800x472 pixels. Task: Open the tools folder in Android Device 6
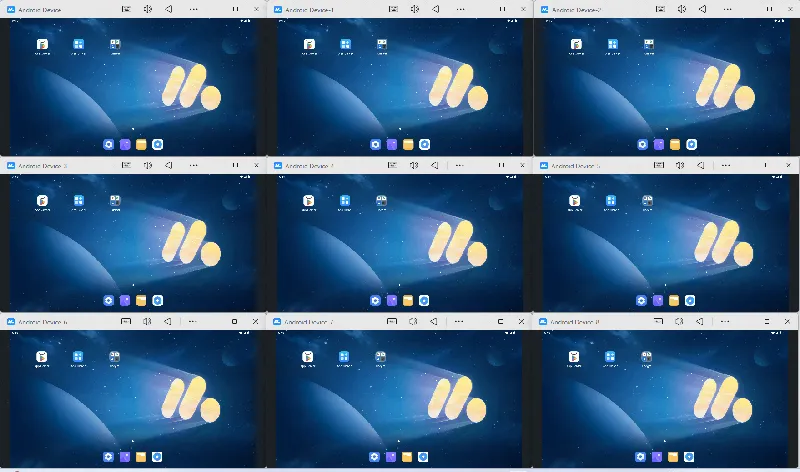click(115, 357)
